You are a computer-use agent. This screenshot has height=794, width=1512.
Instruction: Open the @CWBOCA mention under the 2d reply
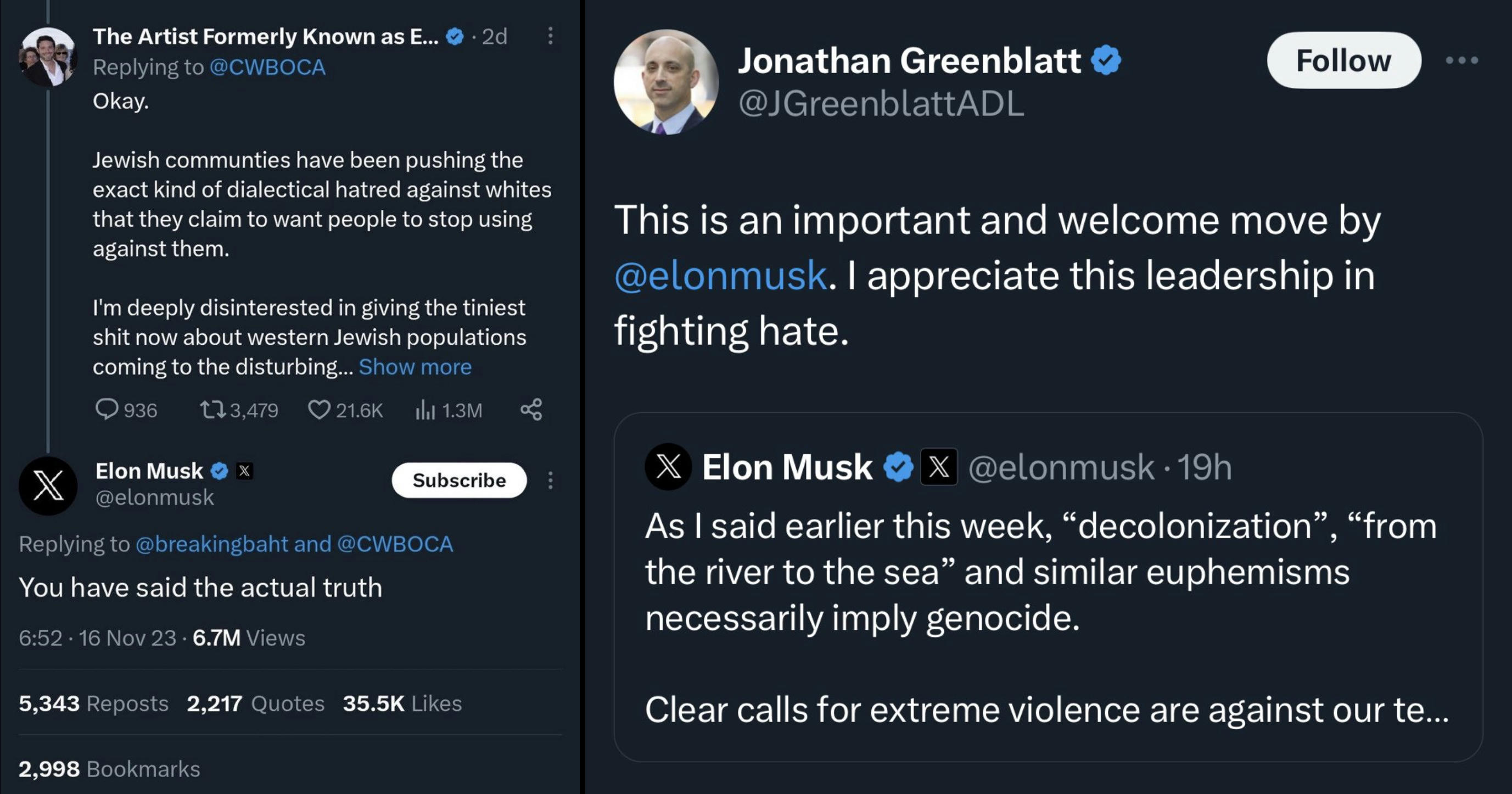click(x=267, y=68)
